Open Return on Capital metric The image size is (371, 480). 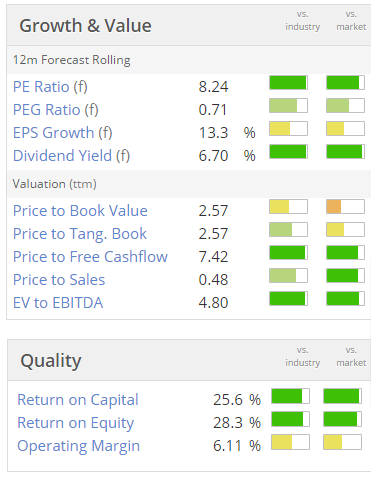click(x=78, y=400)
